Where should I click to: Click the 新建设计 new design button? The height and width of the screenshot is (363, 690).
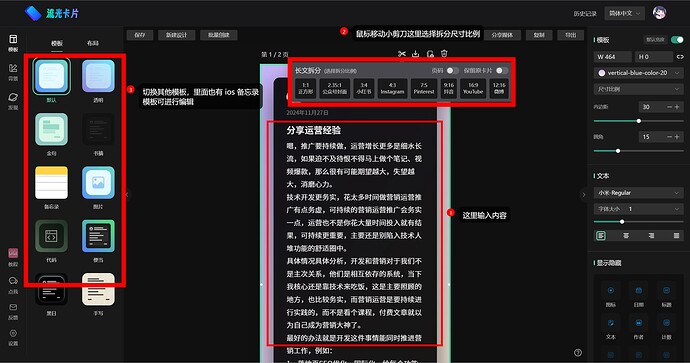coord(176,35)
